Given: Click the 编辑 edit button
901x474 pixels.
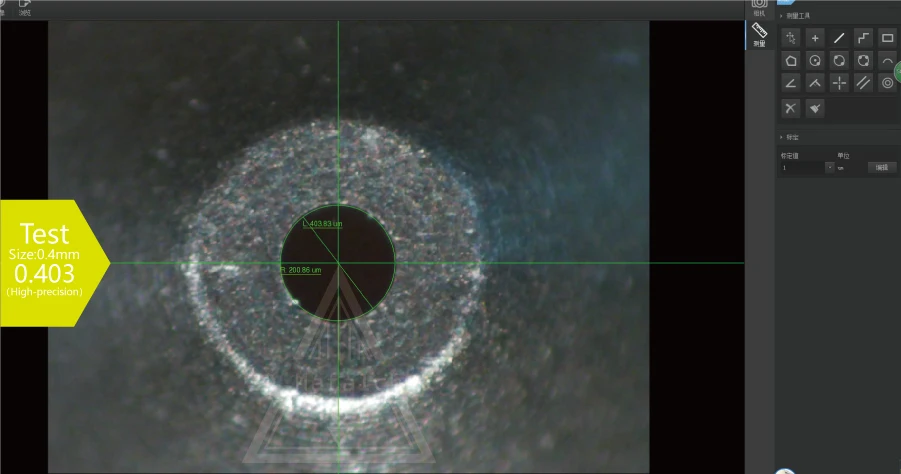Looking at the screenshot, I should coord(881,167).
